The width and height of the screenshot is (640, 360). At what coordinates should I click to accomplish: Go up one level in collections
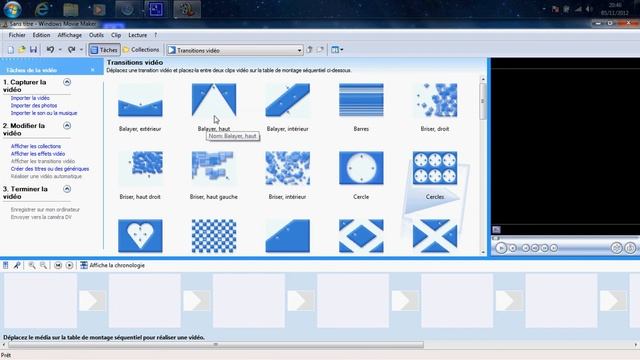tap(309, 50)
